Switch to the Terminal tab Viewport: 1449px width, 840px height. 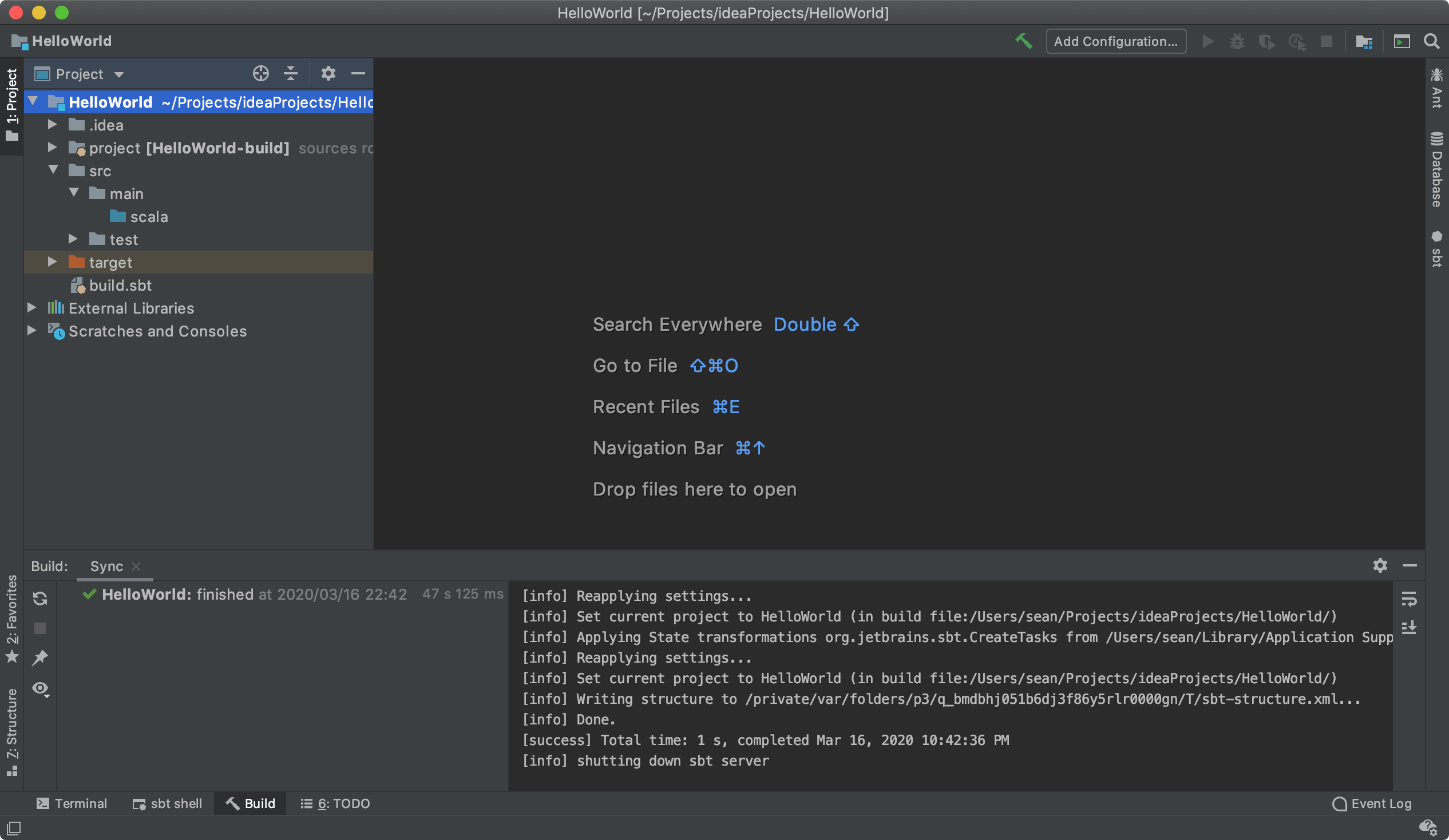(72, 803)
